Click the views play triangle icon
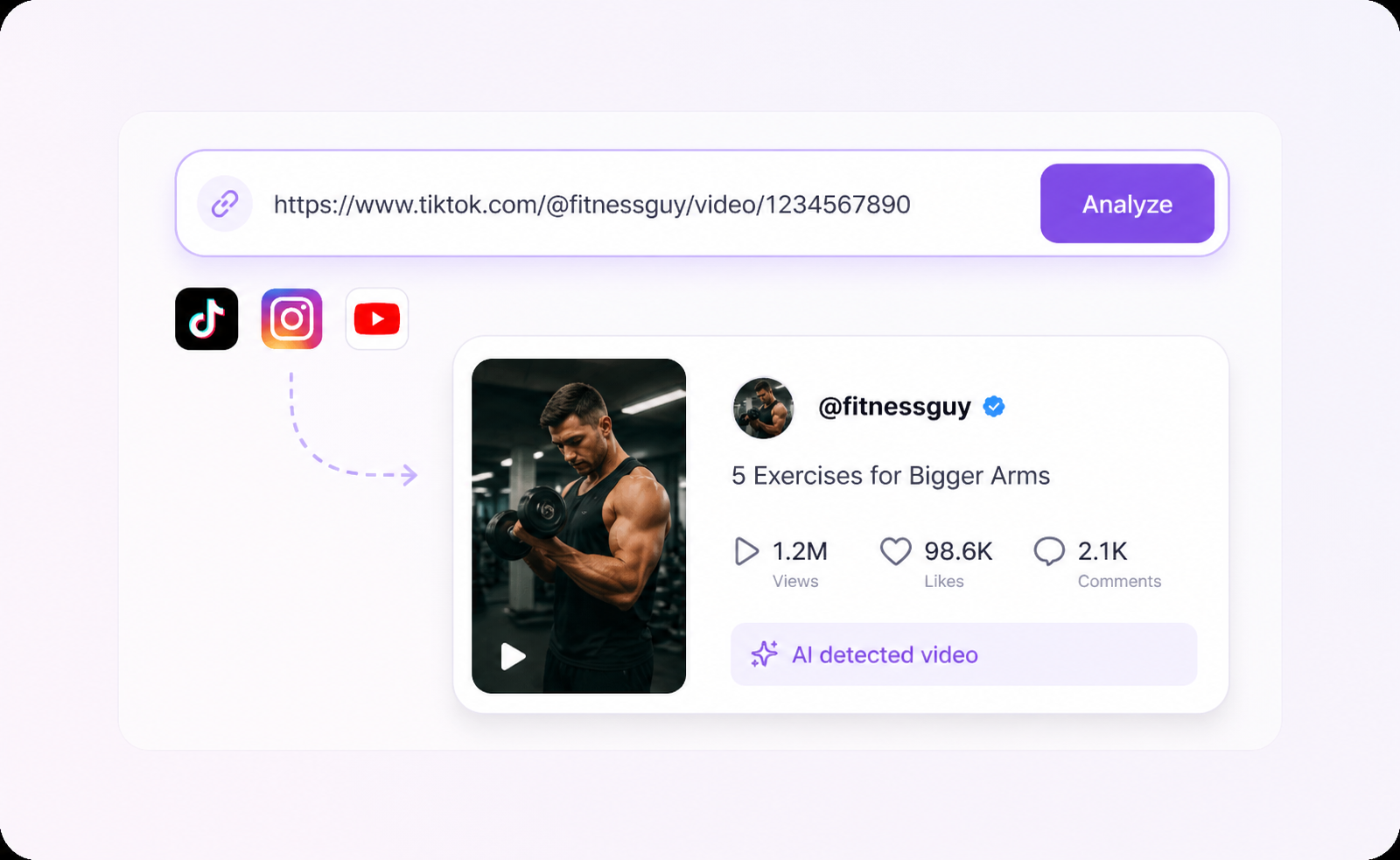Viewport: 1400px width, 860px height. pos(746,551)
